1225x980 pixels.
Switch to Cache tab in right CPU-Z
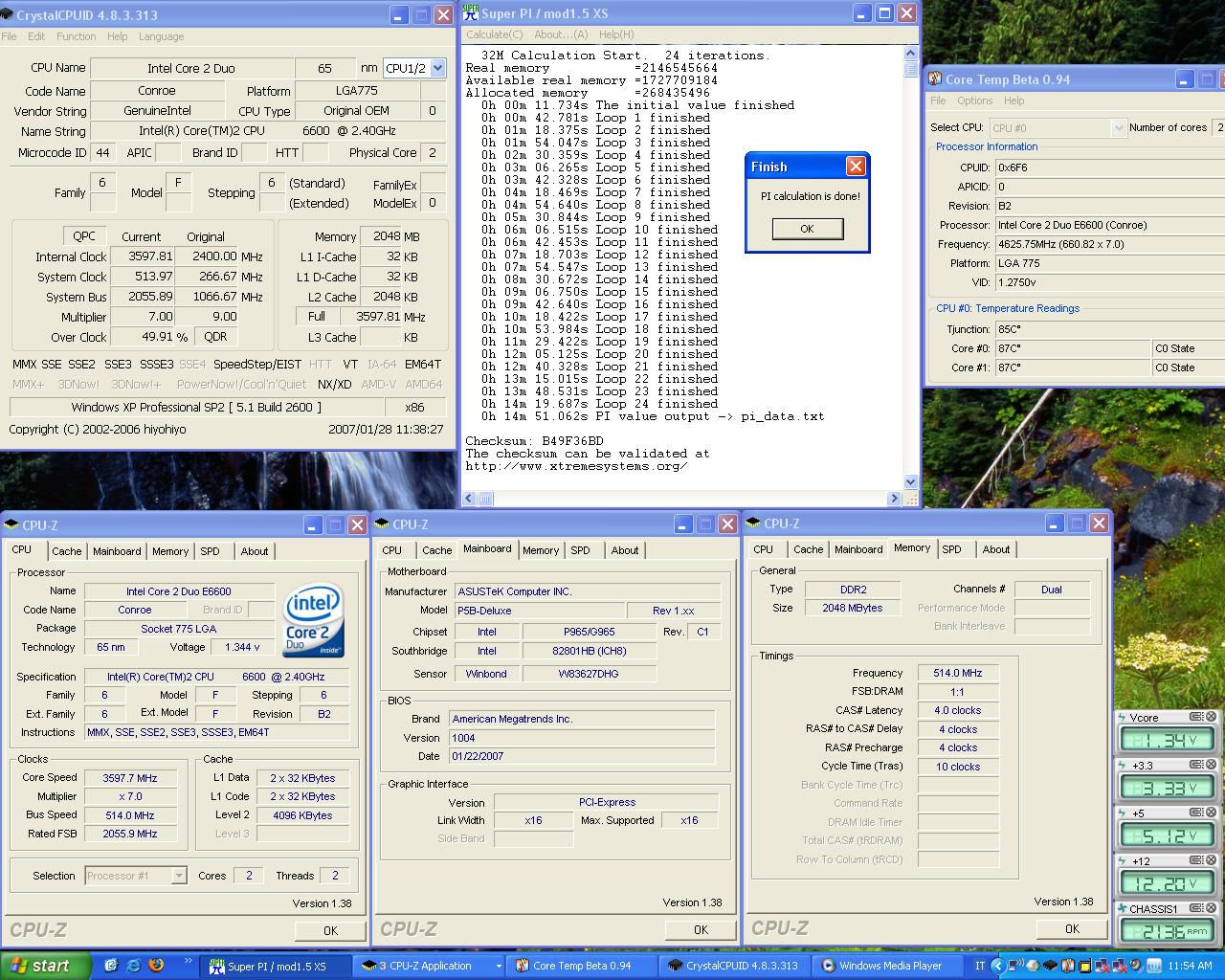808,549
